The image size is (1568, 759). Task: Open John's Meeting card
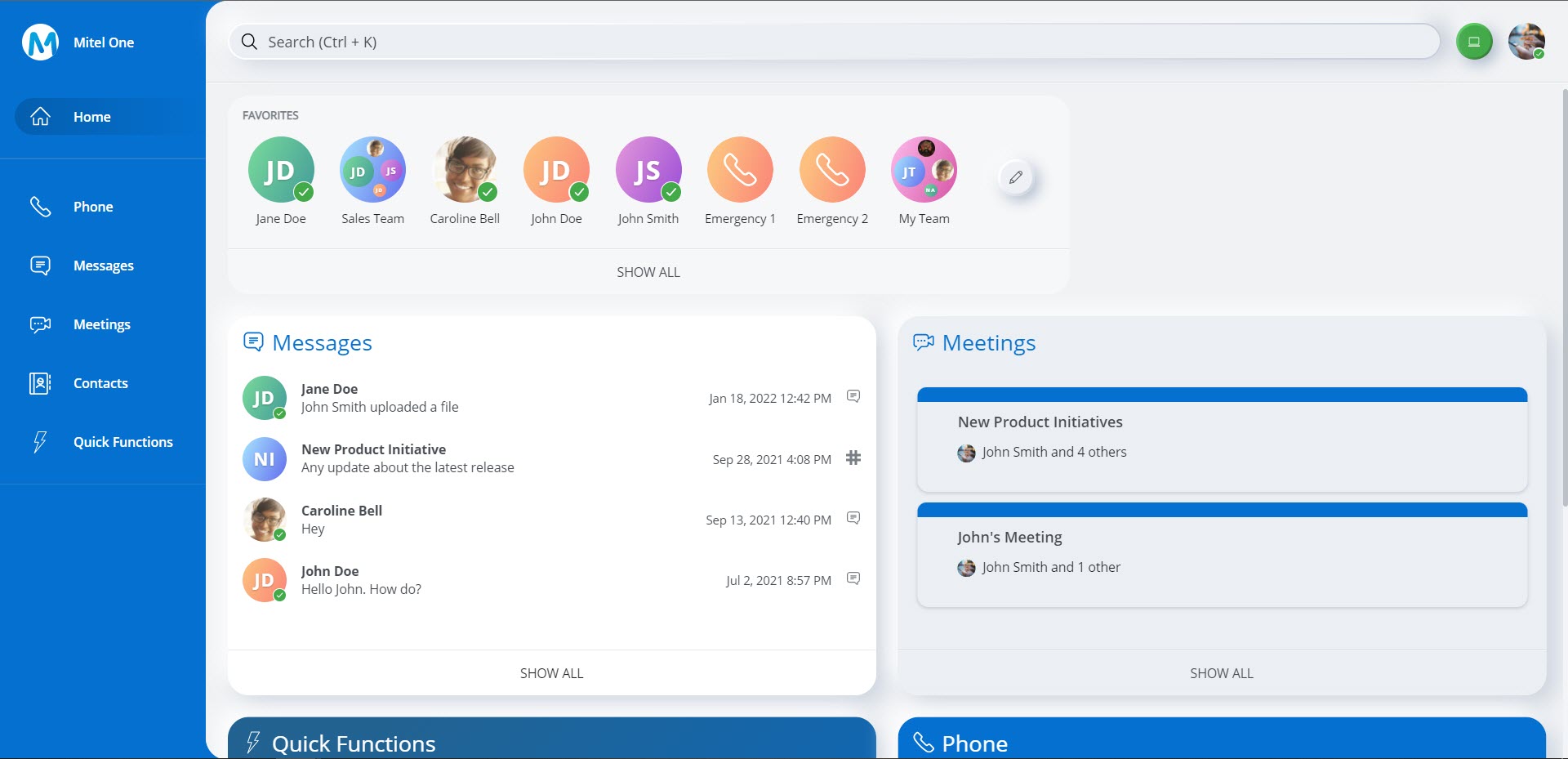point(1221,556)
